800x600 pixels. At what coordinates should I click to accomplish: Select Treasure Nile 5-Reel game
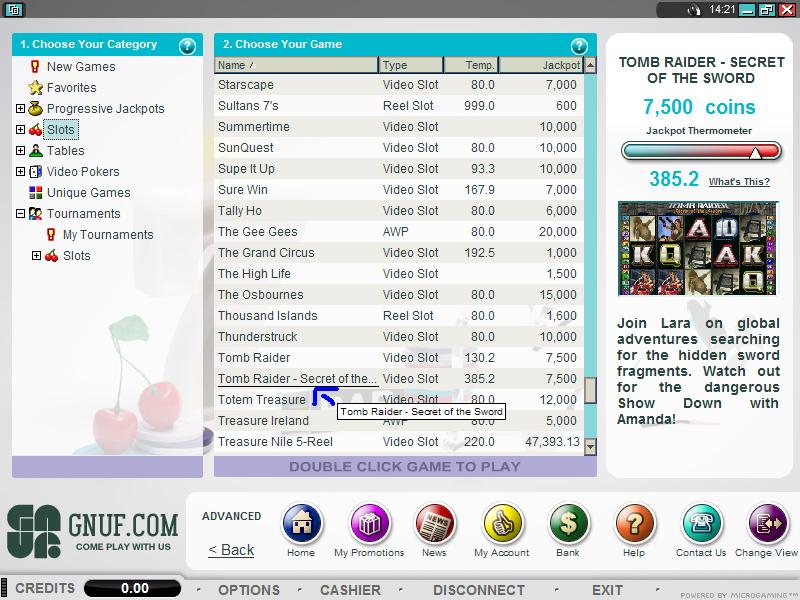point(399,441)
